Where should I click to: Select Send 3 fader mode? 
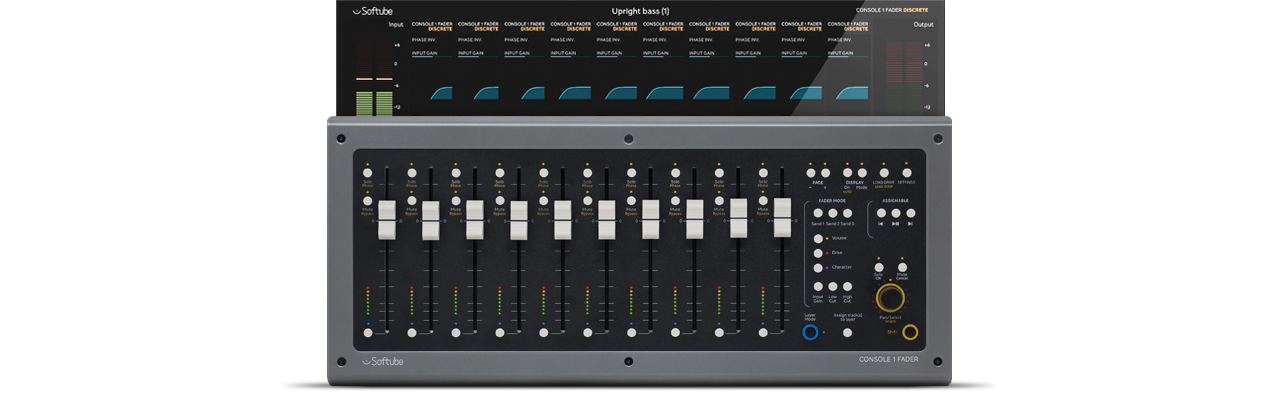847,213
